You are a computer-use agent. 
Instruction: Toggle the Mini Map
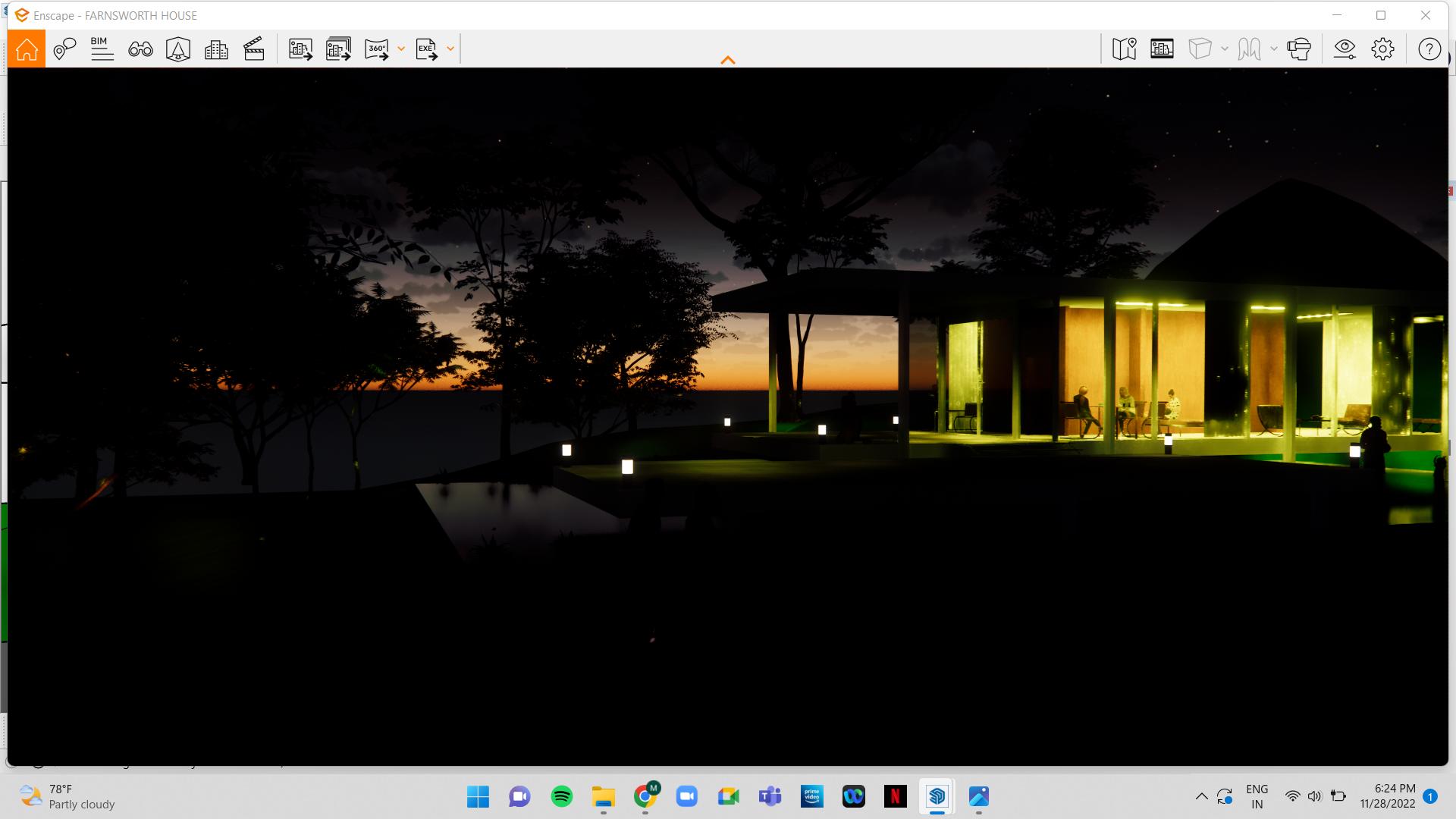1124,49
